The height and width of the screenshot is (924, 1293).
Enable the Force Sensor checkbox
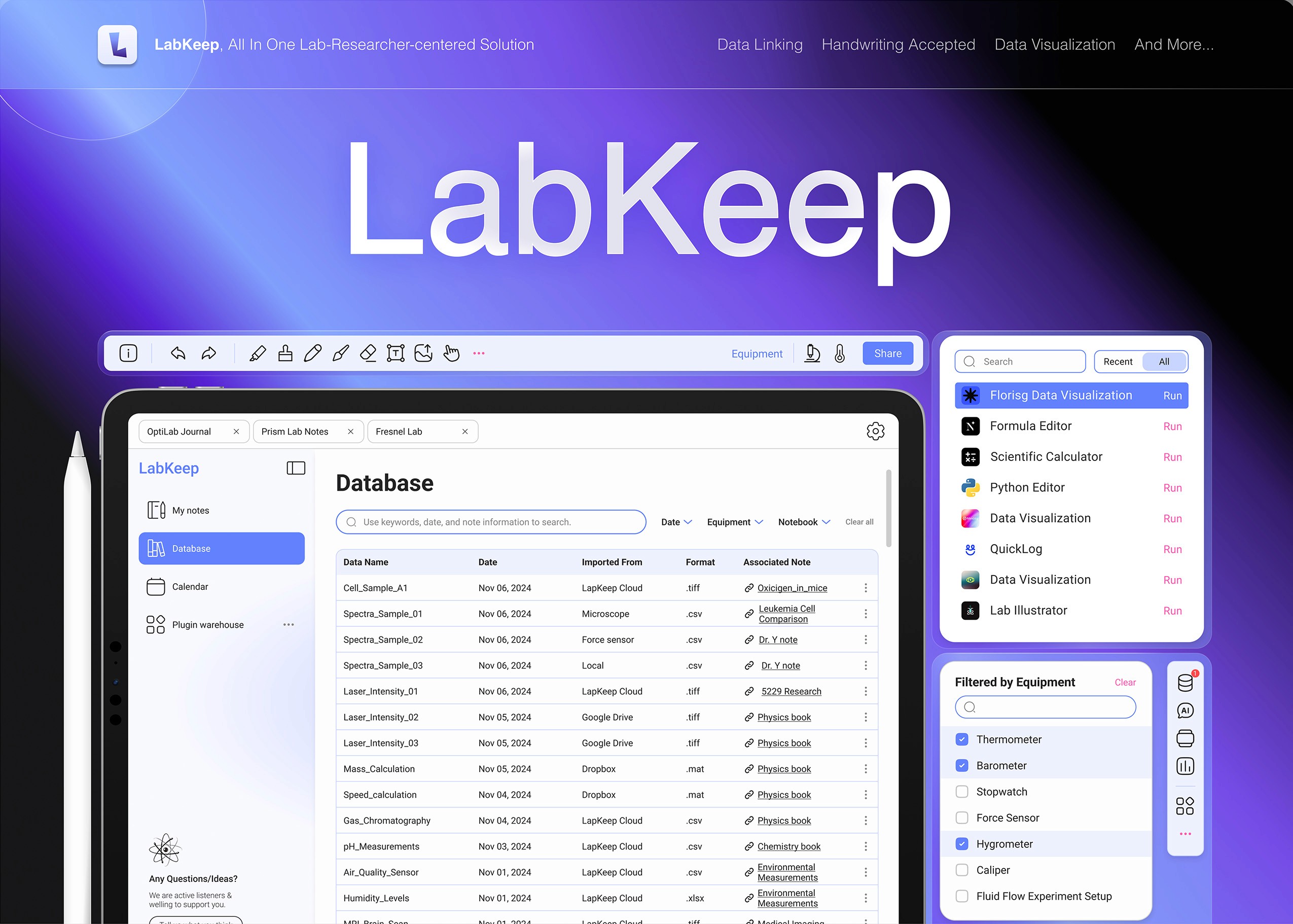pos(962,818)
